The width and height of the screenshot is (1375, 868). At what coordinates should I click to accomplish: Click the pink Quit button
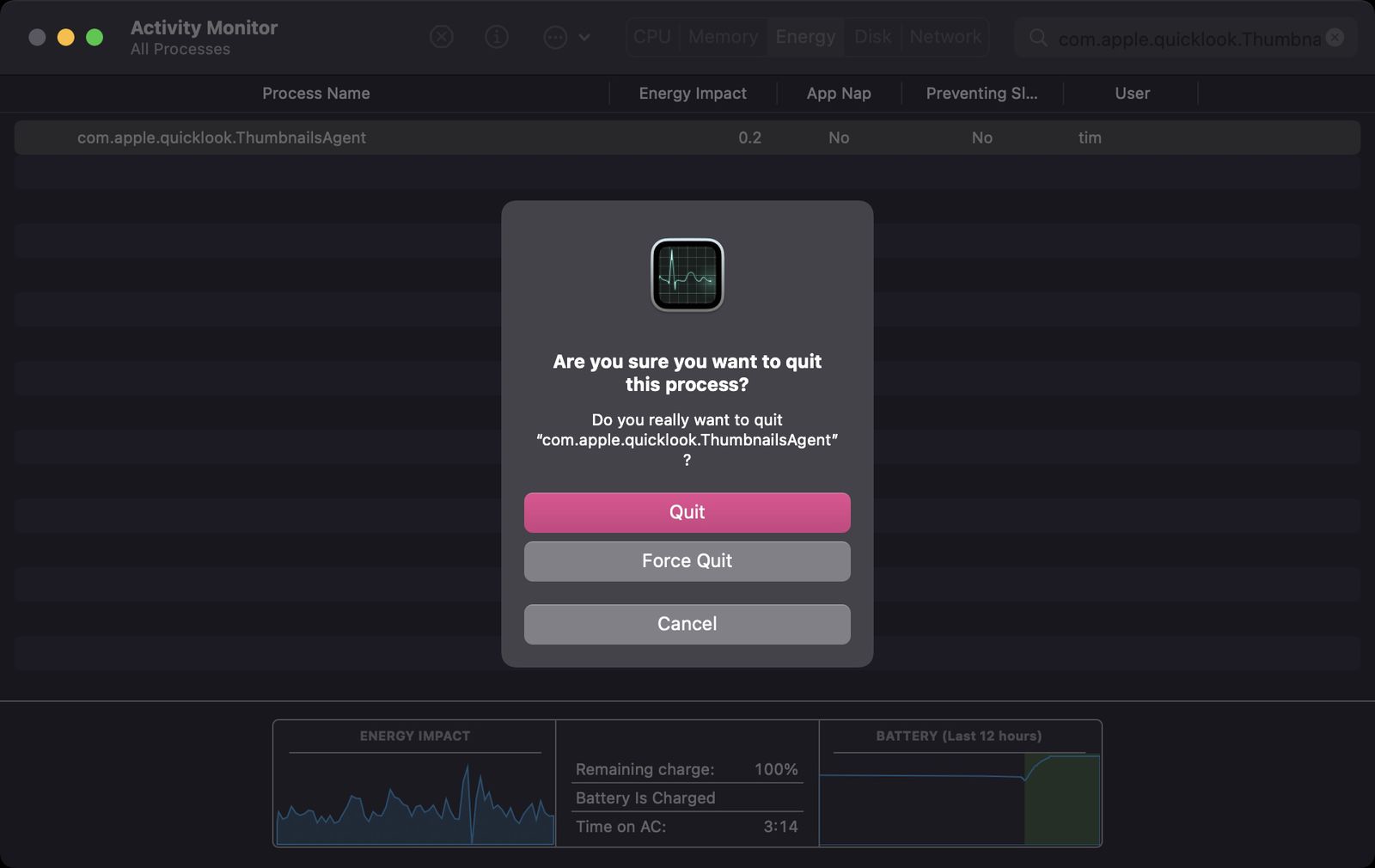[x=687, y=512]
